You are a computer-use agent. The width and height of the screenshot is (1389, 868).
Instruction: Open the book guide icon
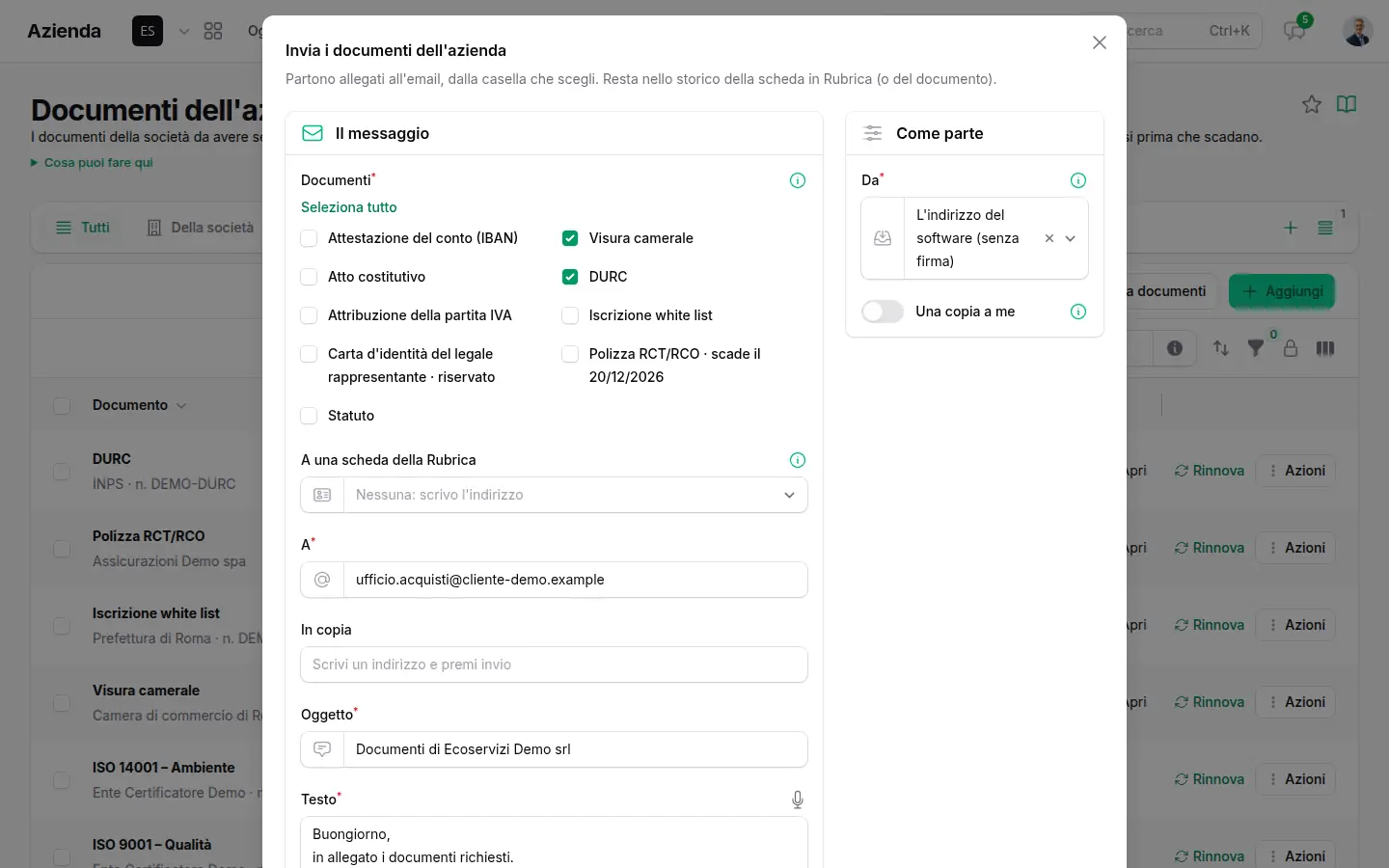(1347, 104)
